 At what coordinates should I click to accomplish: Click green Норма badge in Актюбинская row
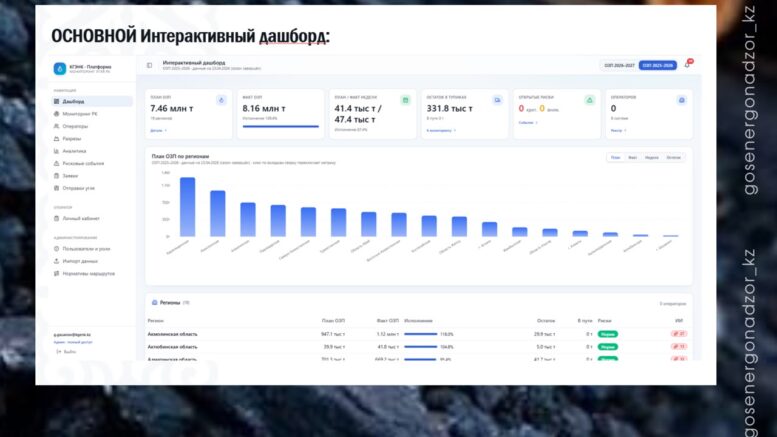[x=608, y=347]
